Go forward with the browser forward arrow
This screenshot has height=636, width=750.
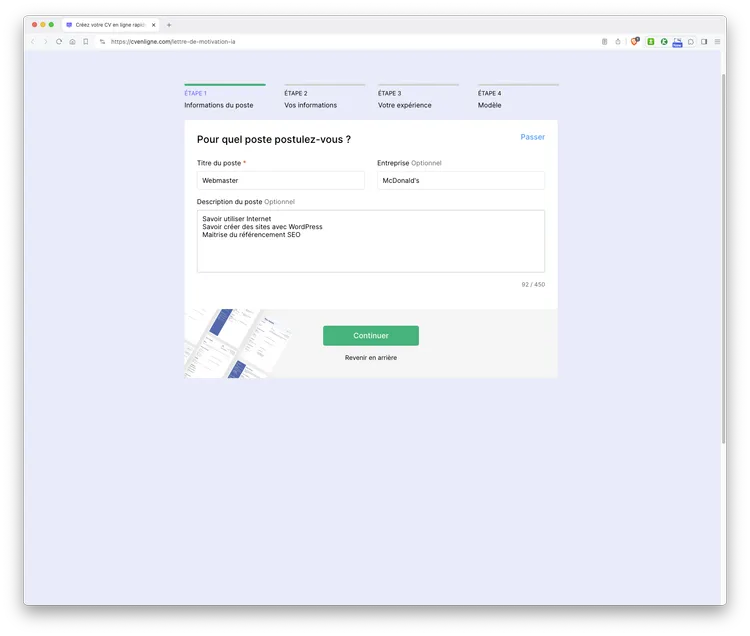coord(45,42)
